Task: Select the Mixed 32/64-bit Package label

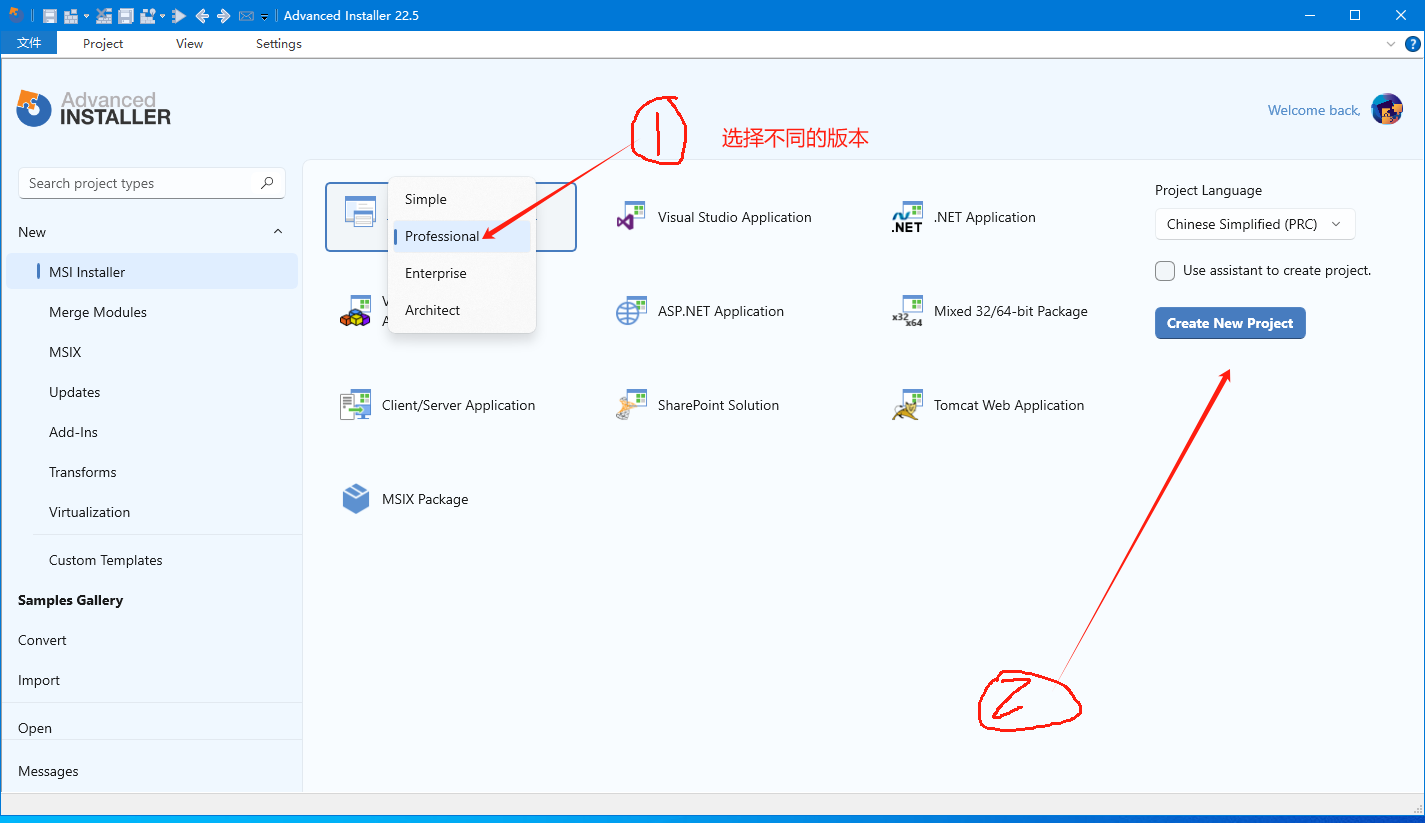Action: (1010, 311)
